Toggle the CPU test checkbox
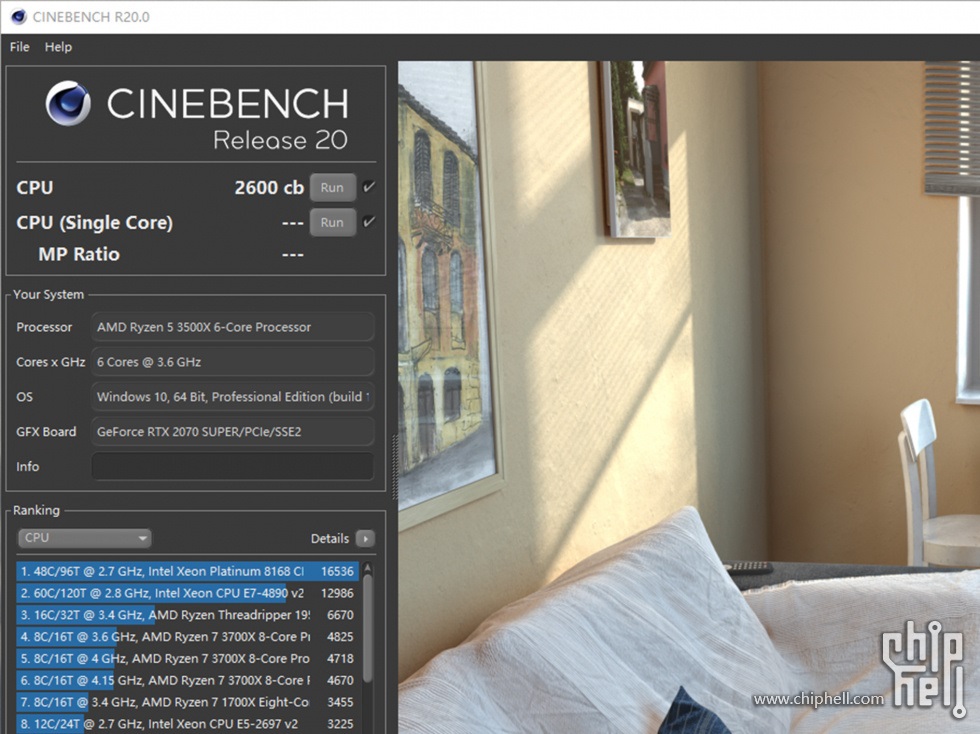Viewport: 980px width, 734px height. pyautogui.click(x=369, y=186)
